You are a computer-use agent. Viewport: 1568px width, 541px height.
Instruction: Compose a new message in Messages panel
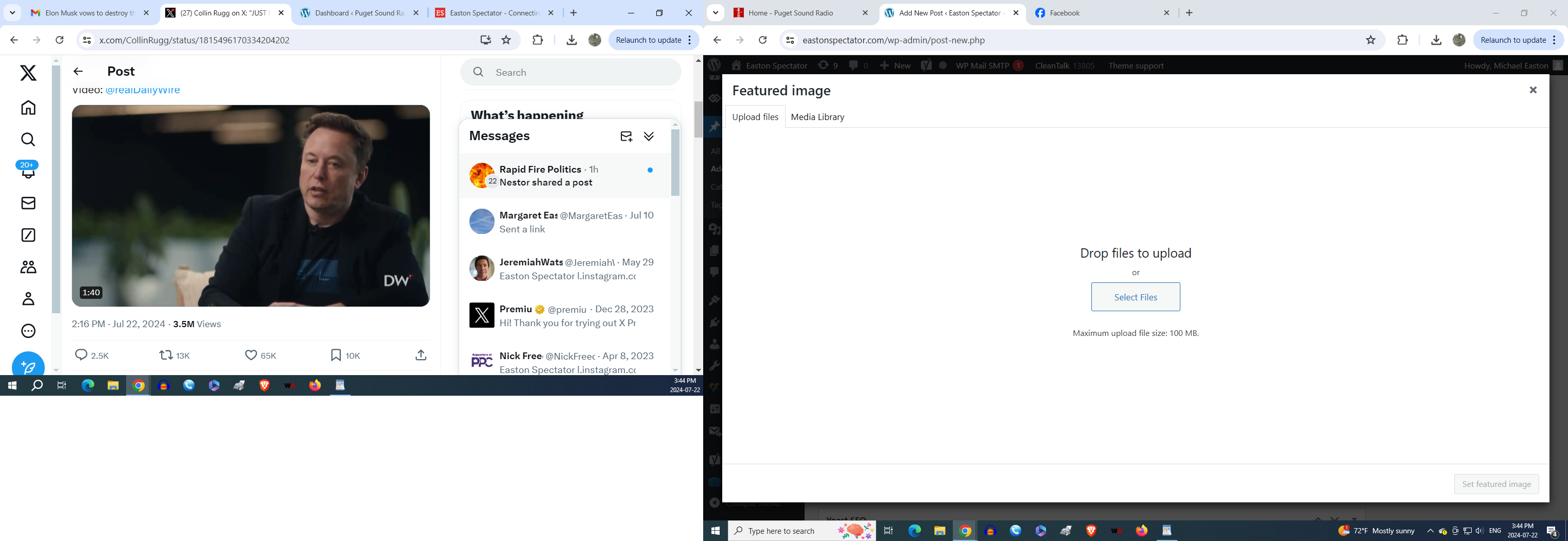(x=626, y=136)
